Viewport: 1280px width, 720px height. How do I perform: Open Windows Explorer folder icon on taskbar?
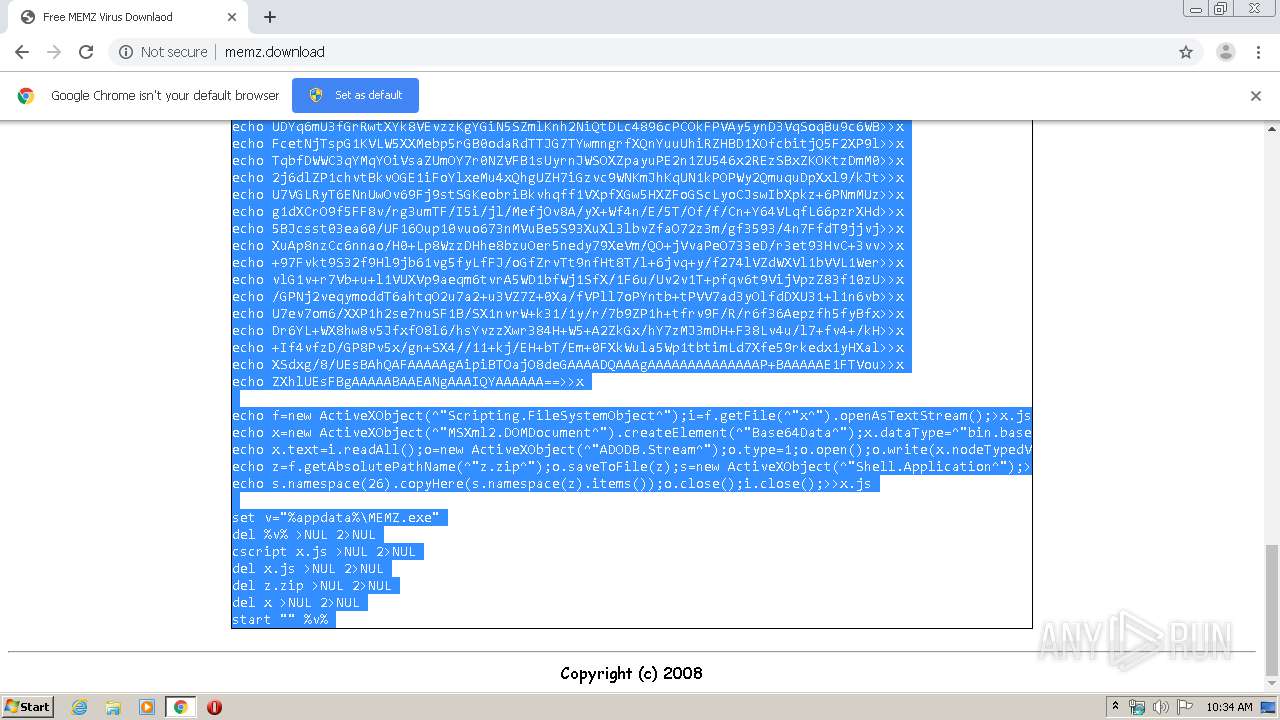(x=113, y=707)
